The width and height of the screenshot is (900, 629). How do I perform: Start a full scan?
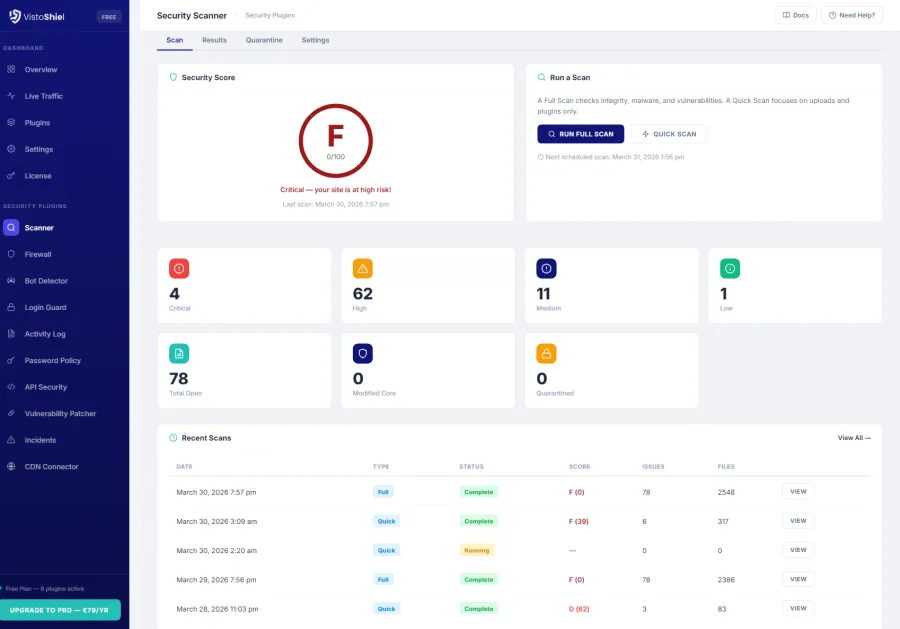[580, 133]
